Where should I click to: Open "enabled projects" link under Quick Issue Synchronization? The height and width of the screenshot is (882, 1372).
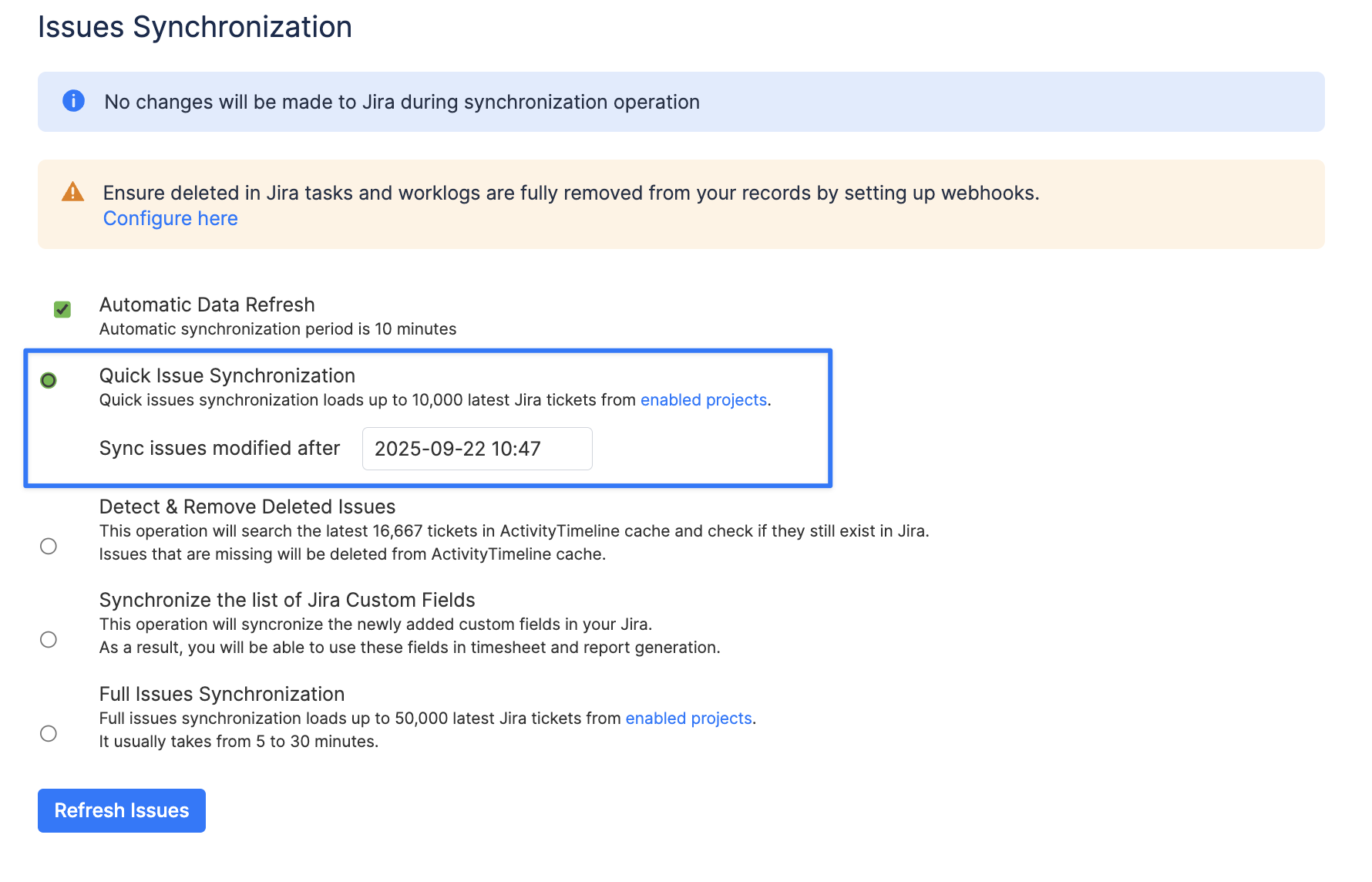(703, 400)
